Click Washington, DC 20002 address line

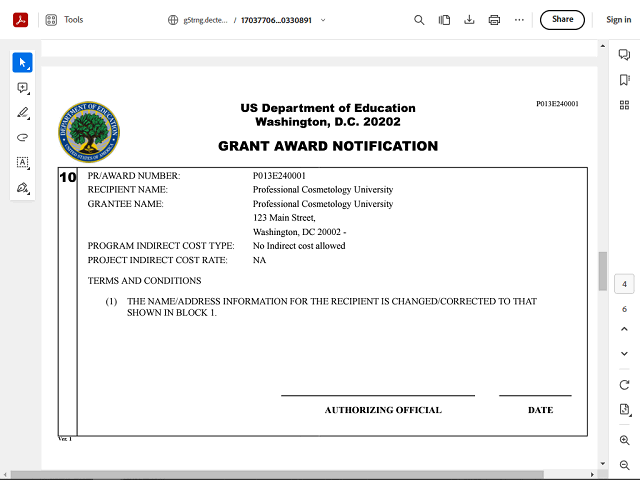point(300,232)
